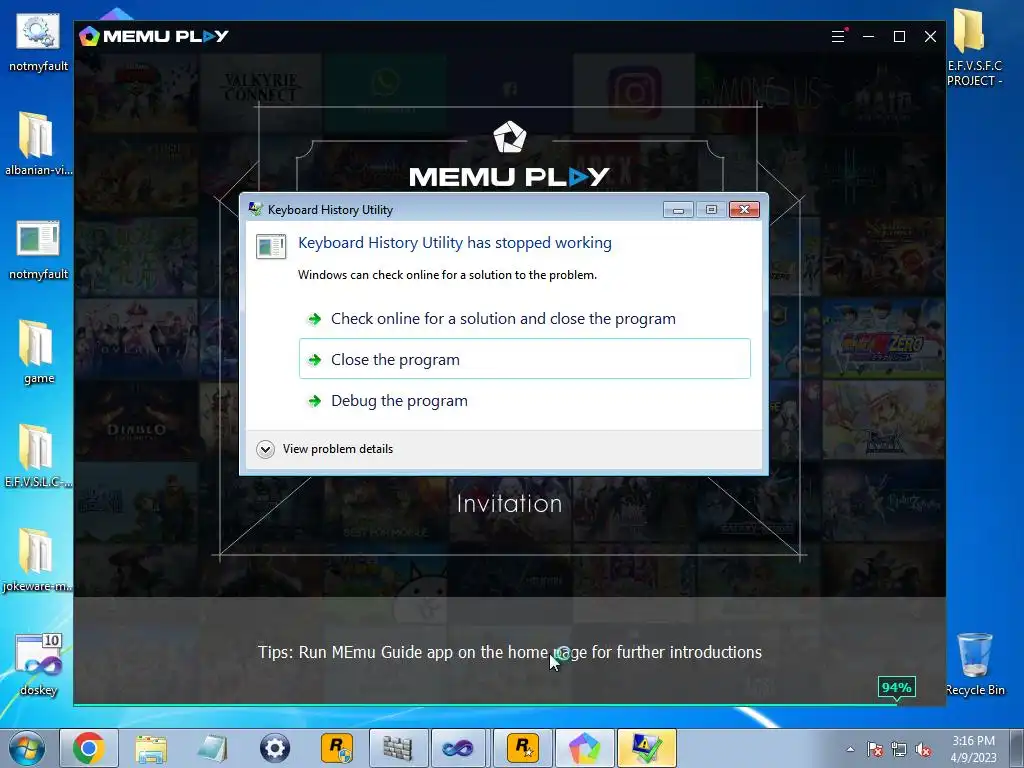1024x768 pixels.
Task: Choose Check online for a solution option
Action: tap(503, 319)
